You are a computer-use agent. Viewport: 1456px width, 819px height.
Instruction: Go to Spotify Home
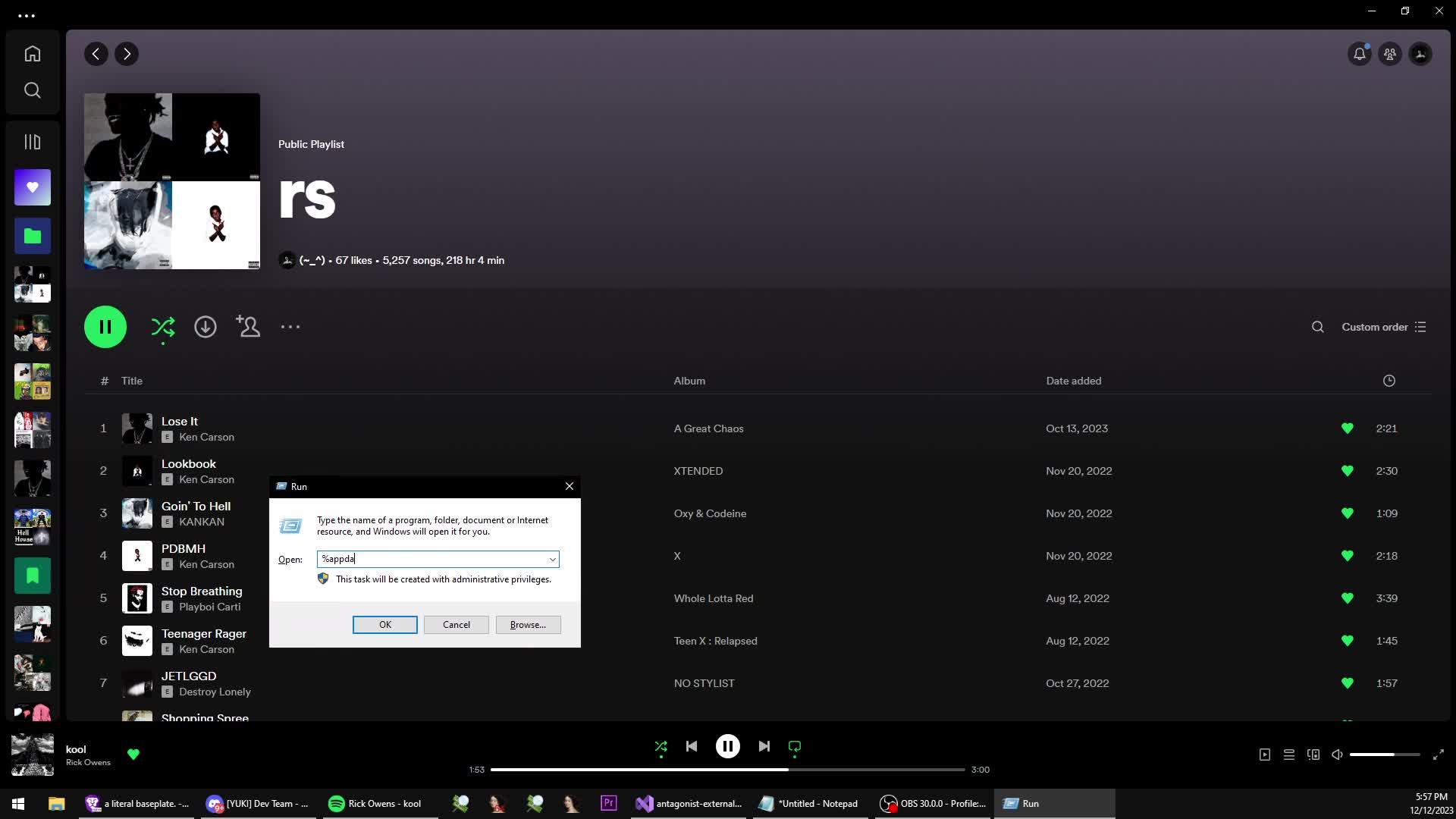tap(32, 53)
